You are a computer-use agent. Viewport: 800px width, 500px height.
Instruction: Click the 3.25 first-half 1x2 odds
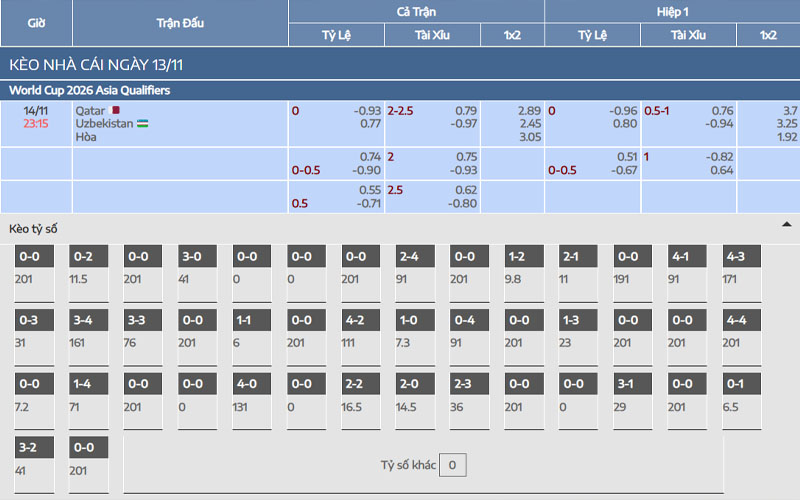[x=788, y=123]
